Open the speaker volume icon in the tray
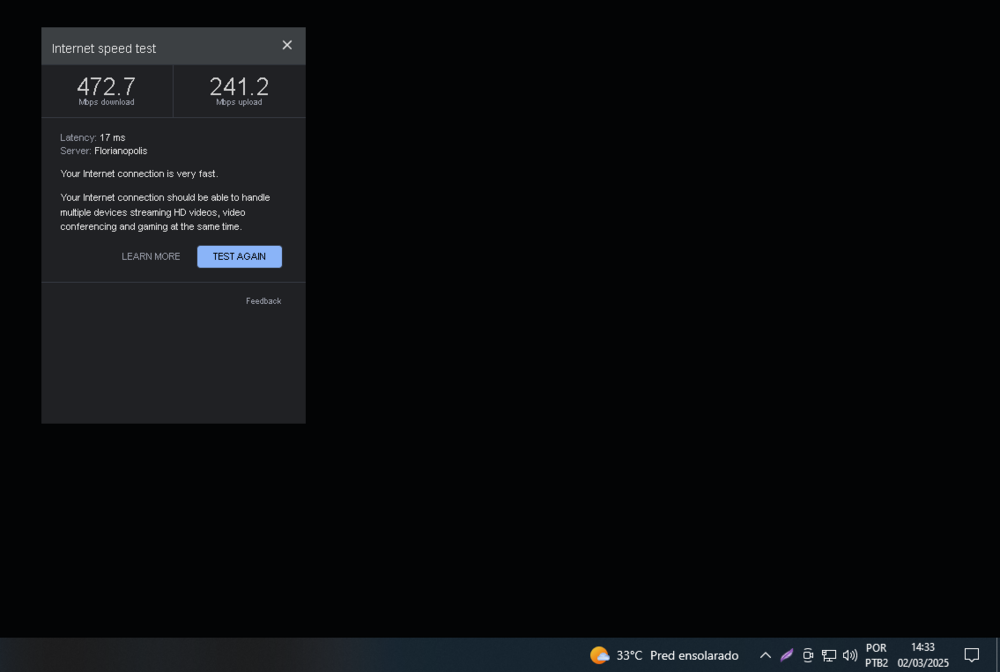Viewport: 1000px width, 672px height. click(x=850, y=655)
